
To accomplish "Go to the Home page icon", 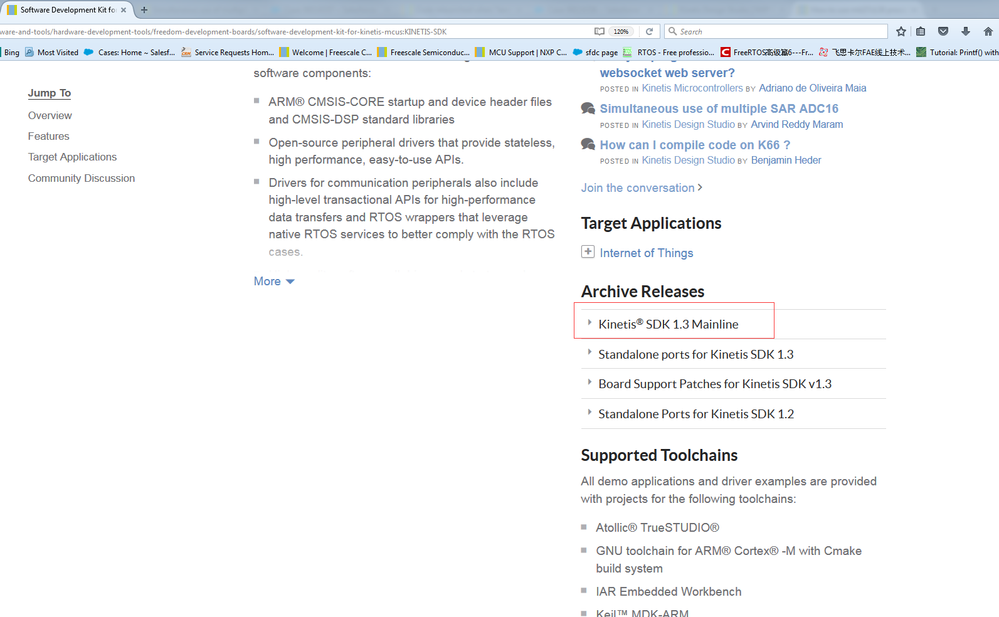I will pos(988,31).
